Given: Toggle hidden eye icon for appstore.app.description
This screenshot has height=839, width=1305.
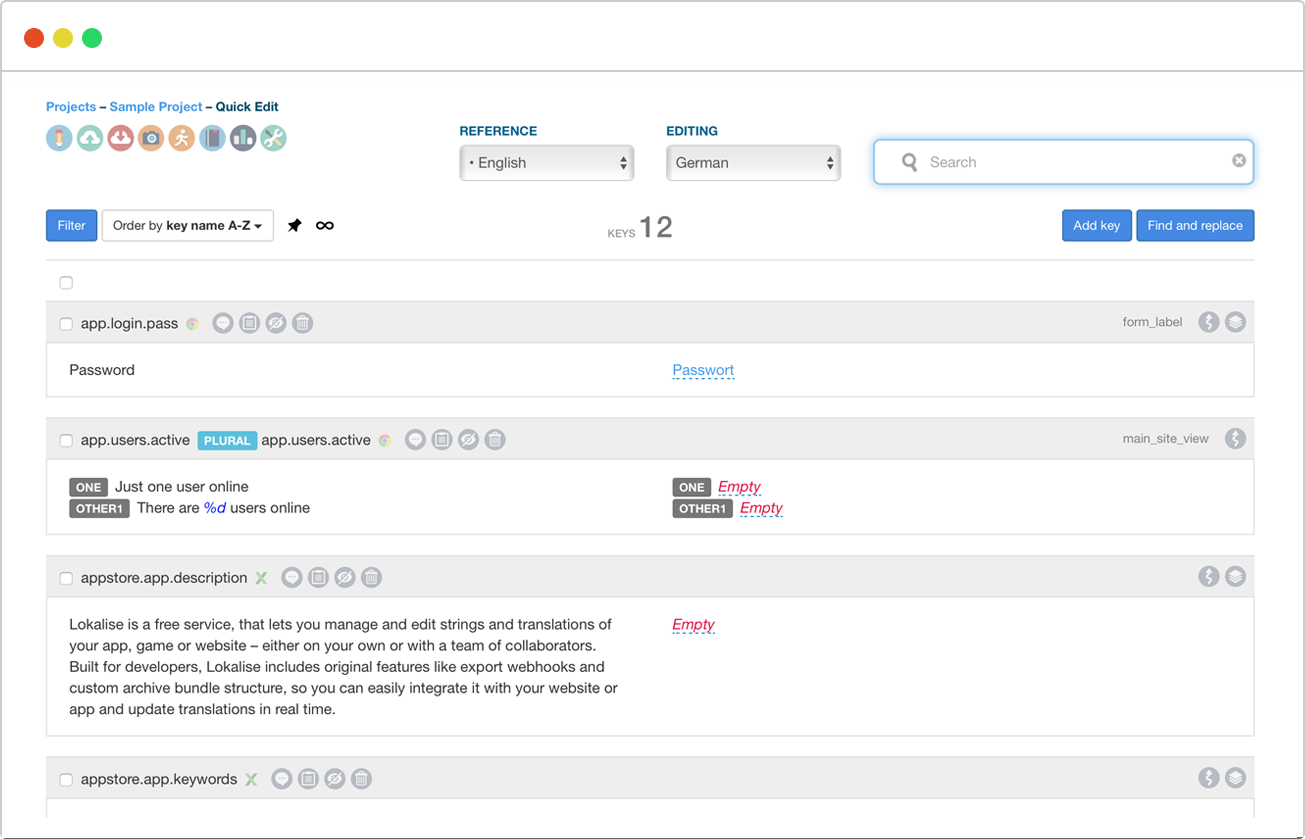Looking at the screenshot, I should click(x=345, y=577).
